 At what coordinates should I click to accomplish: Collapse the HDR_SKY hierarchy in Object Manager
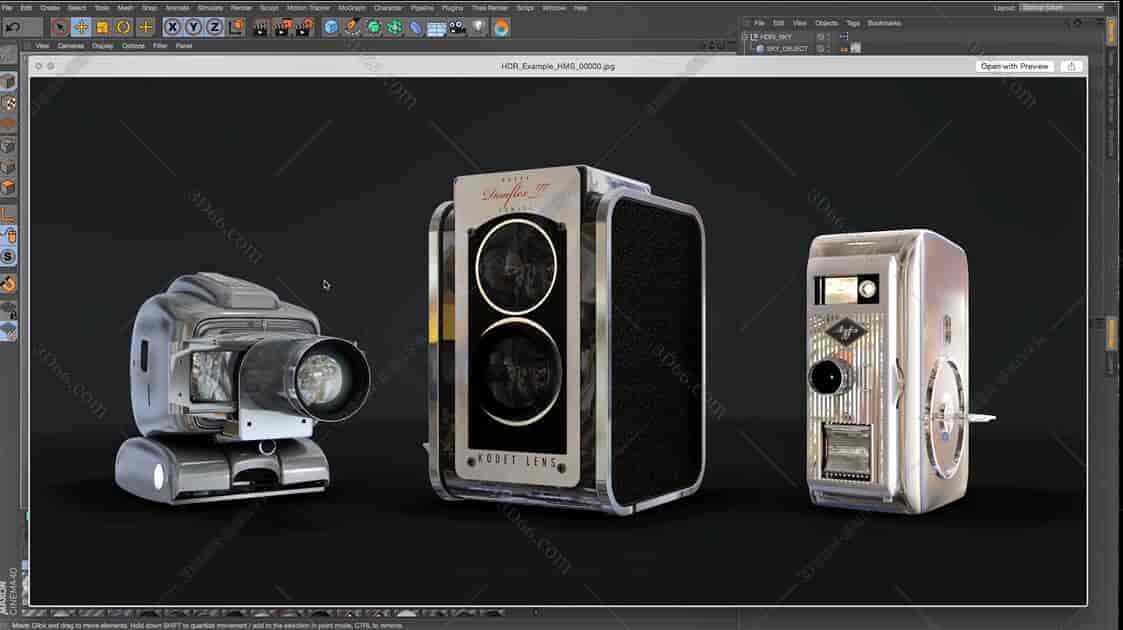[747, 35]
